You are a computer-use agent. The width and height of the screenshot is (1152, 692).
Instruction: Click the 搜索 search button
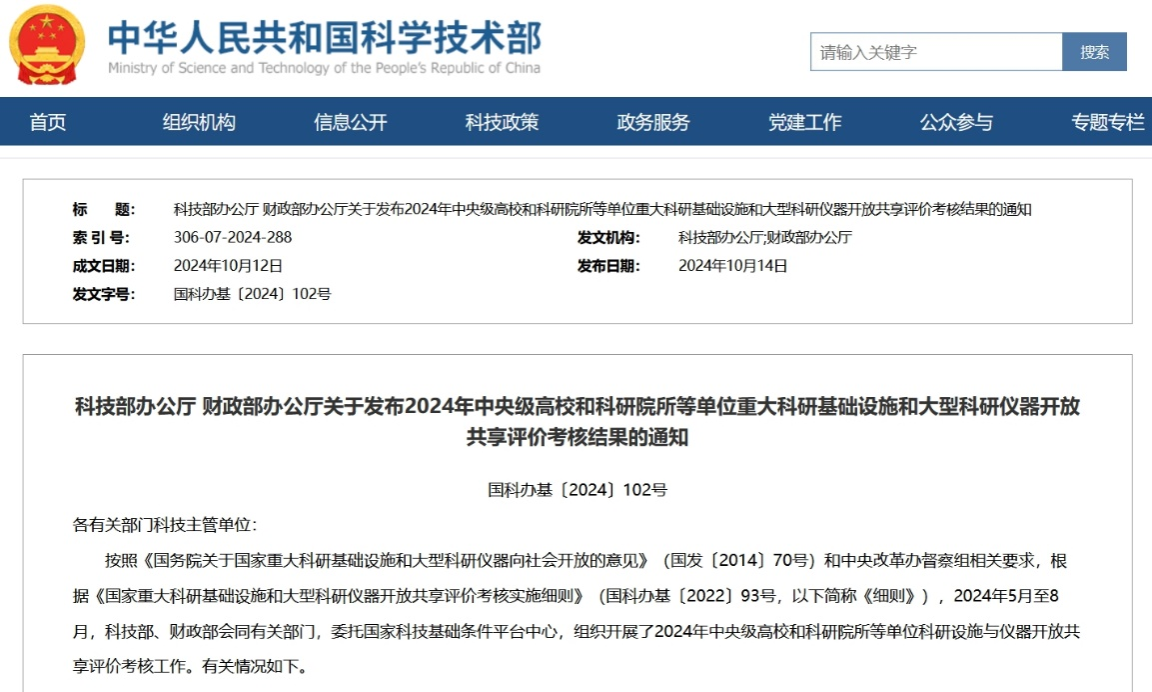1094,52
